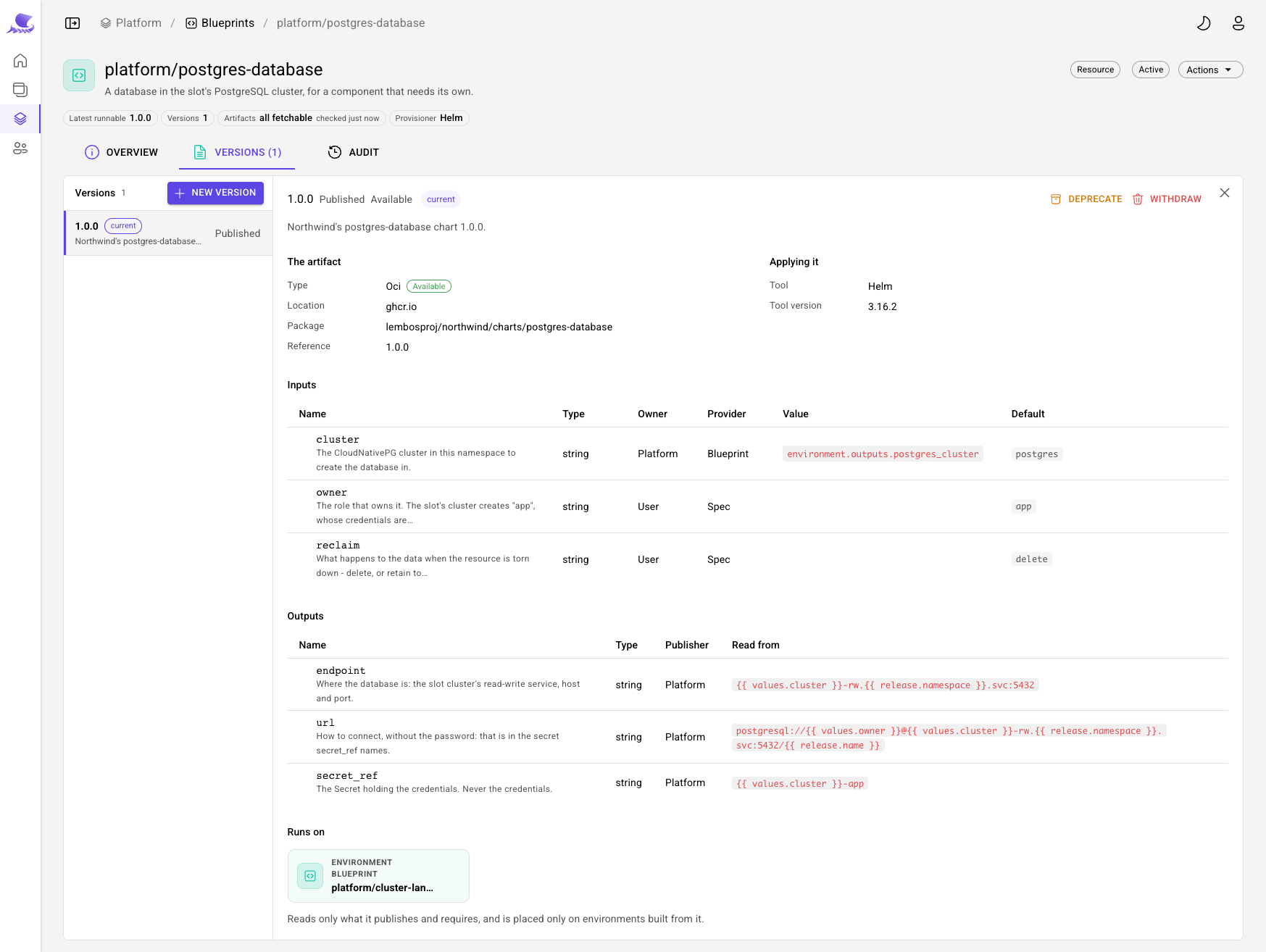Viewport: 1266px width, 952px height.
Task: Click the environment.outputs.postgres_cluster value
Action: tap(883, 454)
